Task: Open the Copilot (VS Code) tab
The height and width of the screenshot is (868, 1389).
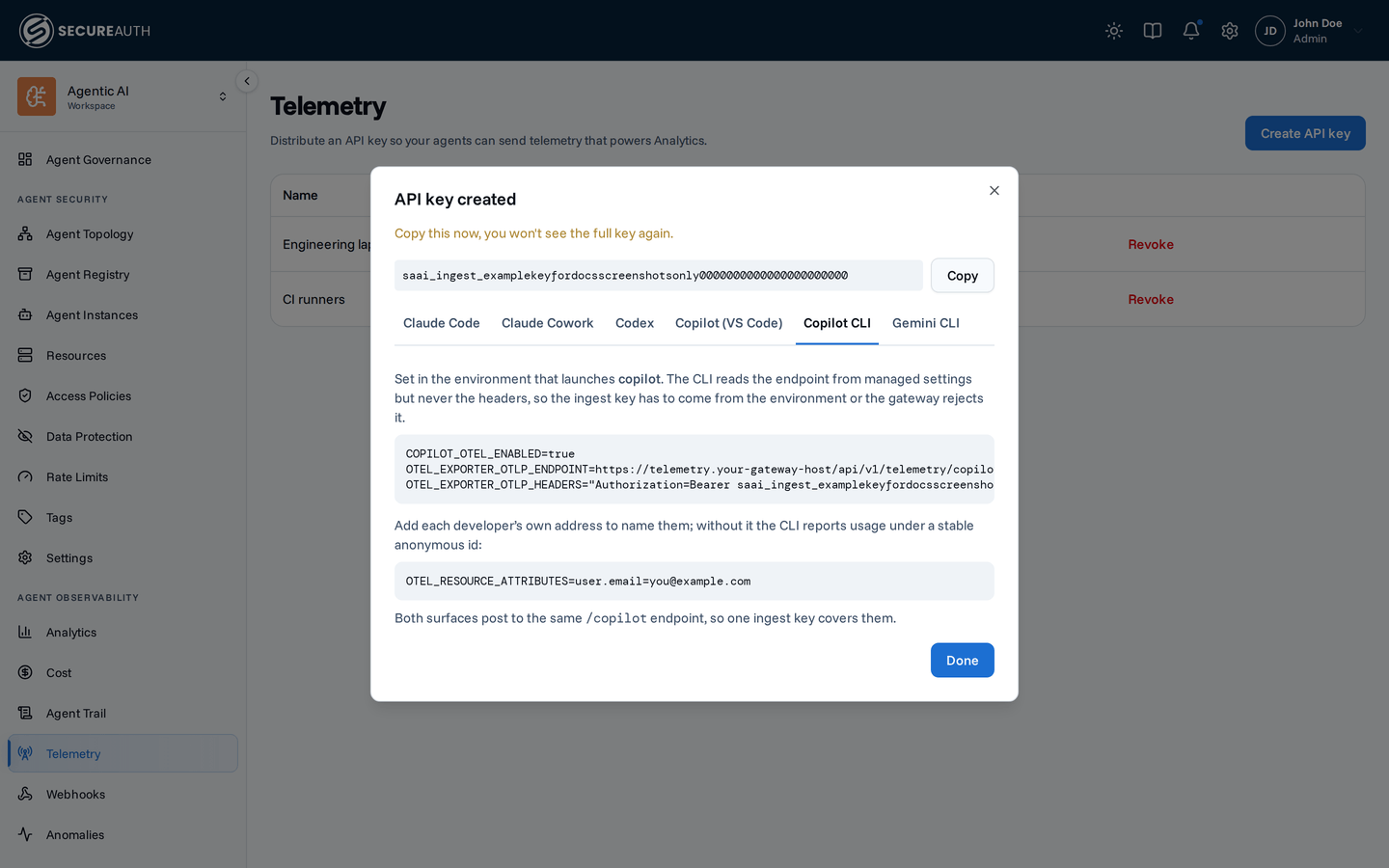Action: [x=728, y=323]
